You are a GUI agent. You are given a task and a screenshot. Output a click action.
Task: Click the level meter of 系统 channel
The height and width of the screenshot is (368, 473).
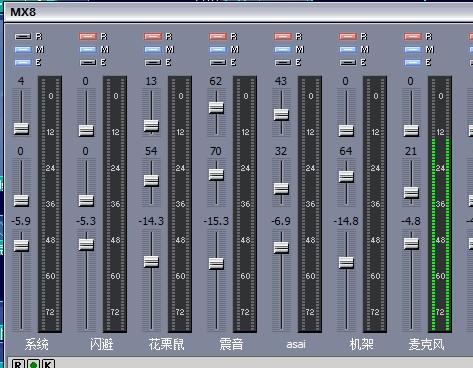point(50,204)
